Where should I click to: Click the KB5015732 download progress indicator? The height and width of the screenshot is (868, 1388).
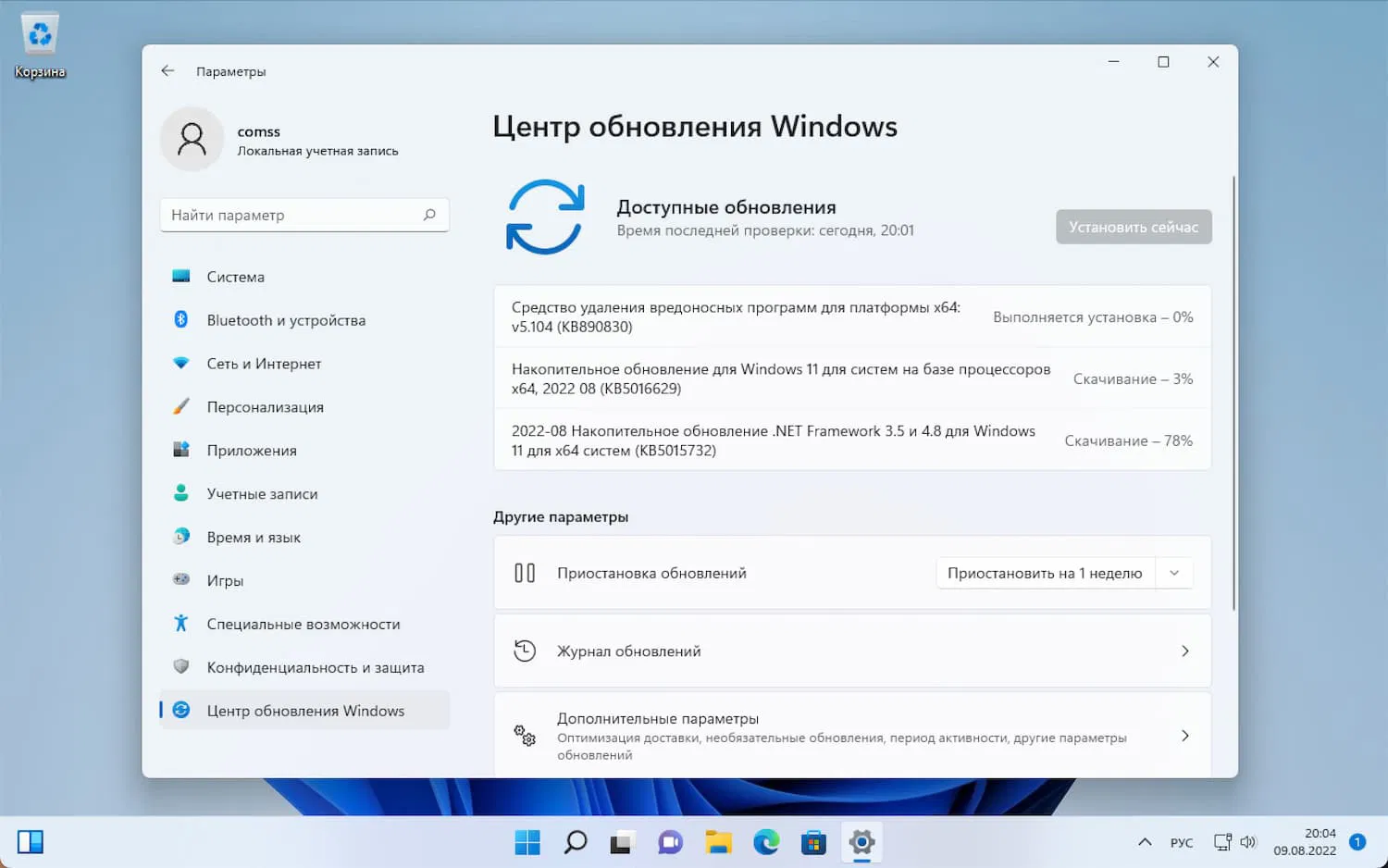click(x=1128, y=440)
